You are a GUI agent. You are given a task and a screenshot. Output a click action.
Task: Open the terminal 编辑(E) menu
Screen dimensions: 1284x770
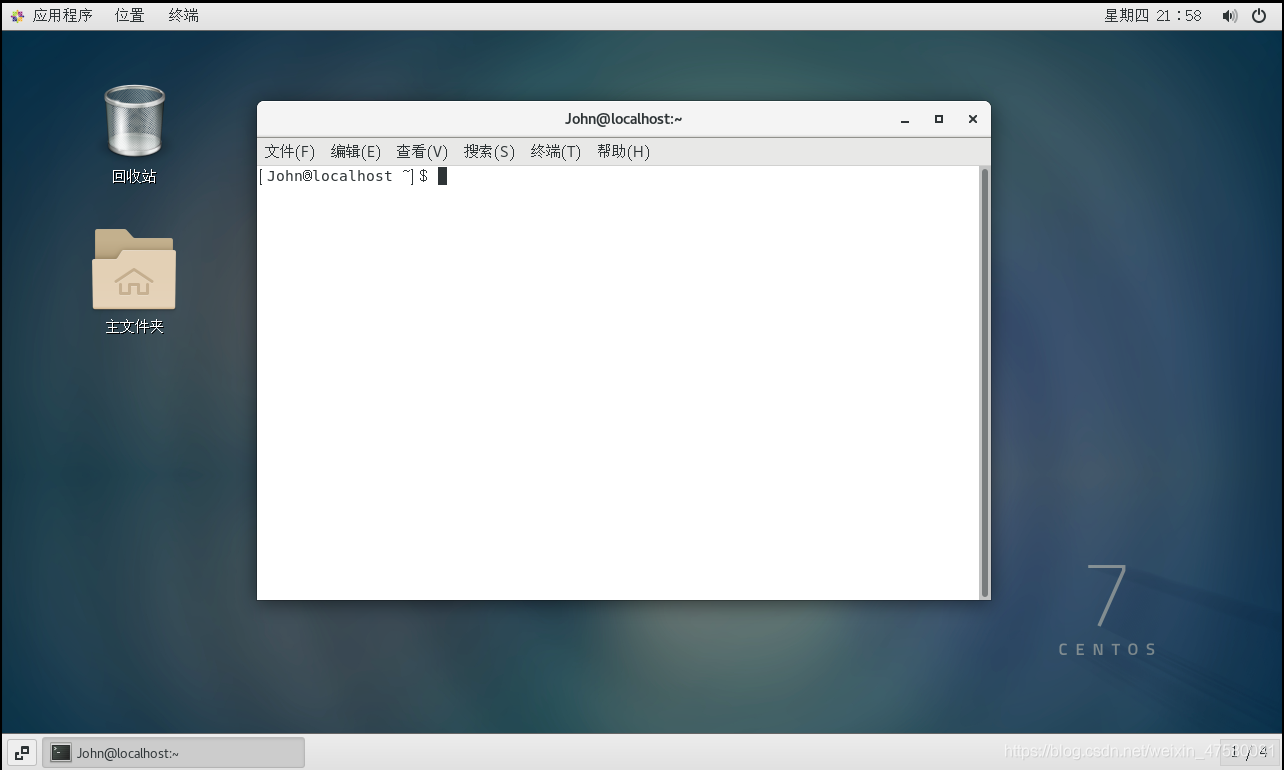coord(355,151)
